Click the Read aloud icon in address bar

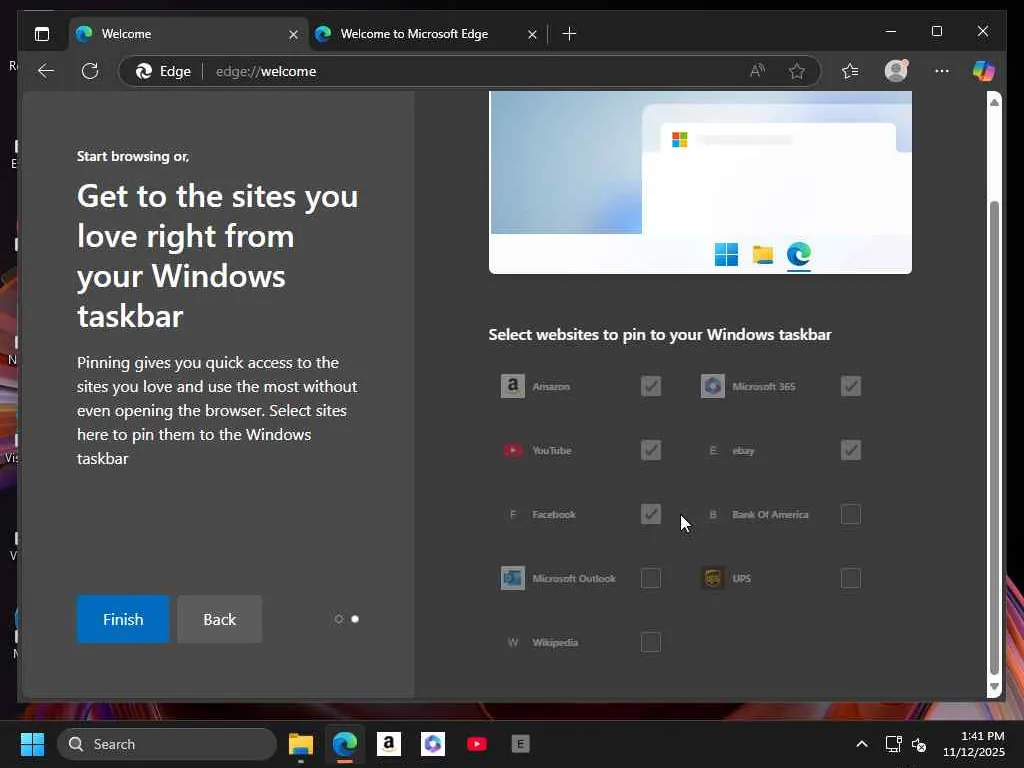tap(758, 71)
